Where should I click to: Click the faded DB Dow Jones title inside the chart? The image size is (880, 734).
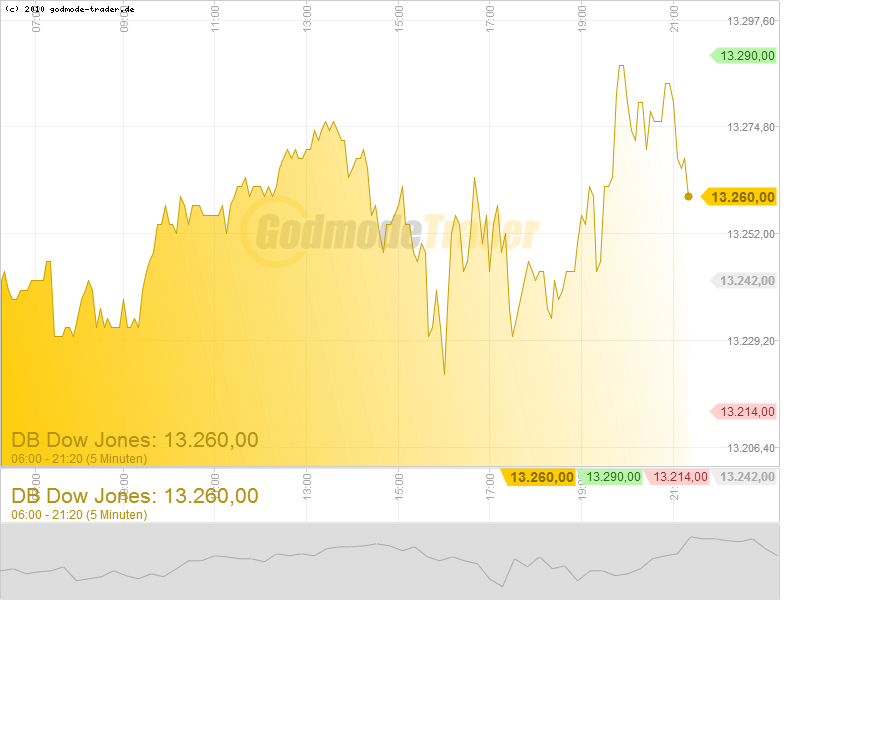click(134, 440)
